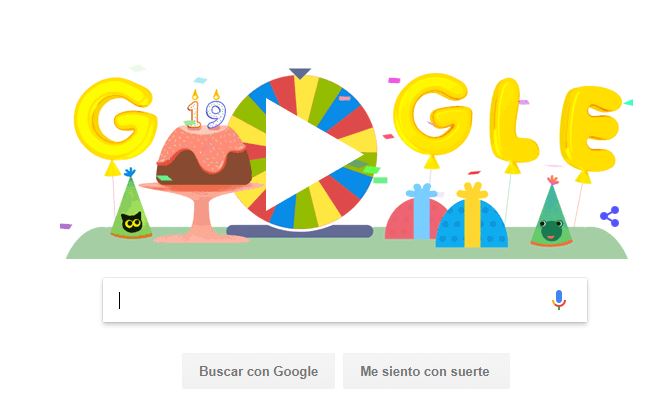
Task: Click the green frog party hat
Action: point(551,212)
